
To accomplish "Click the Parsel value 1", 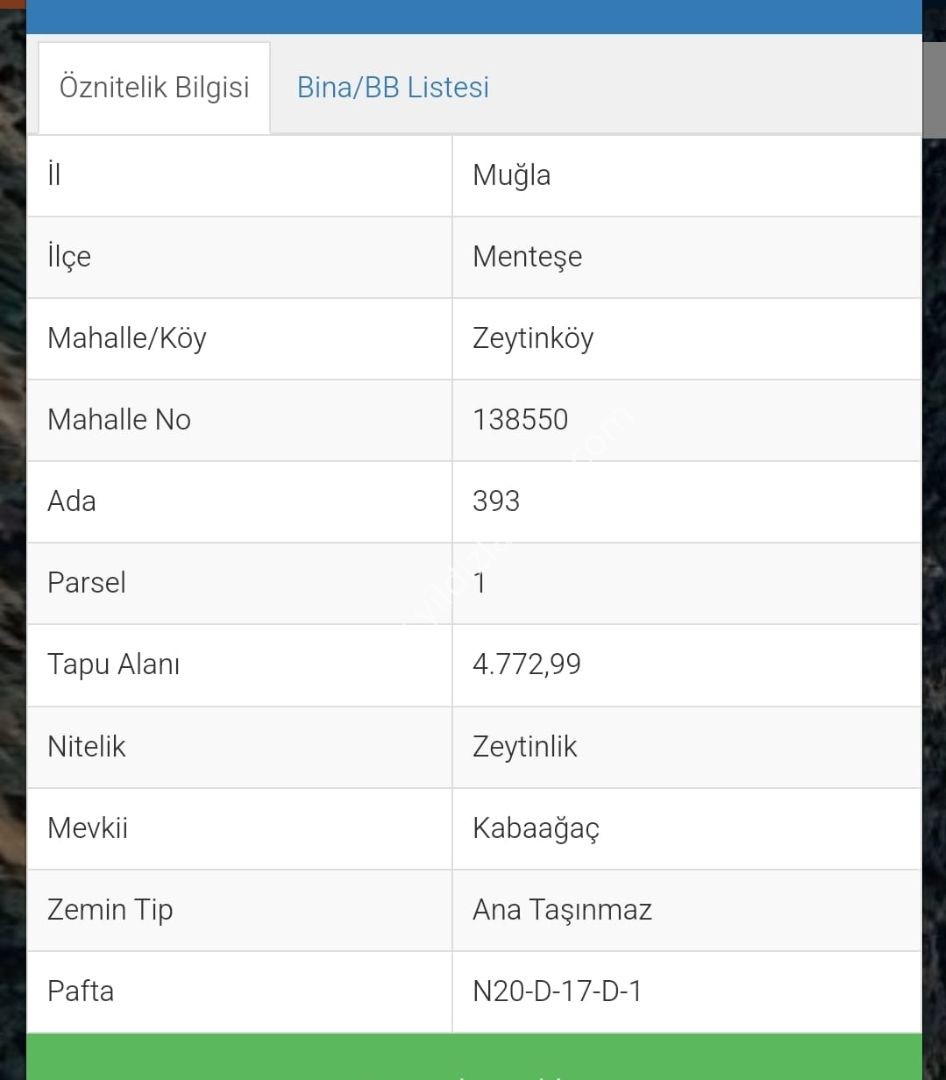I will coord(480,583).
